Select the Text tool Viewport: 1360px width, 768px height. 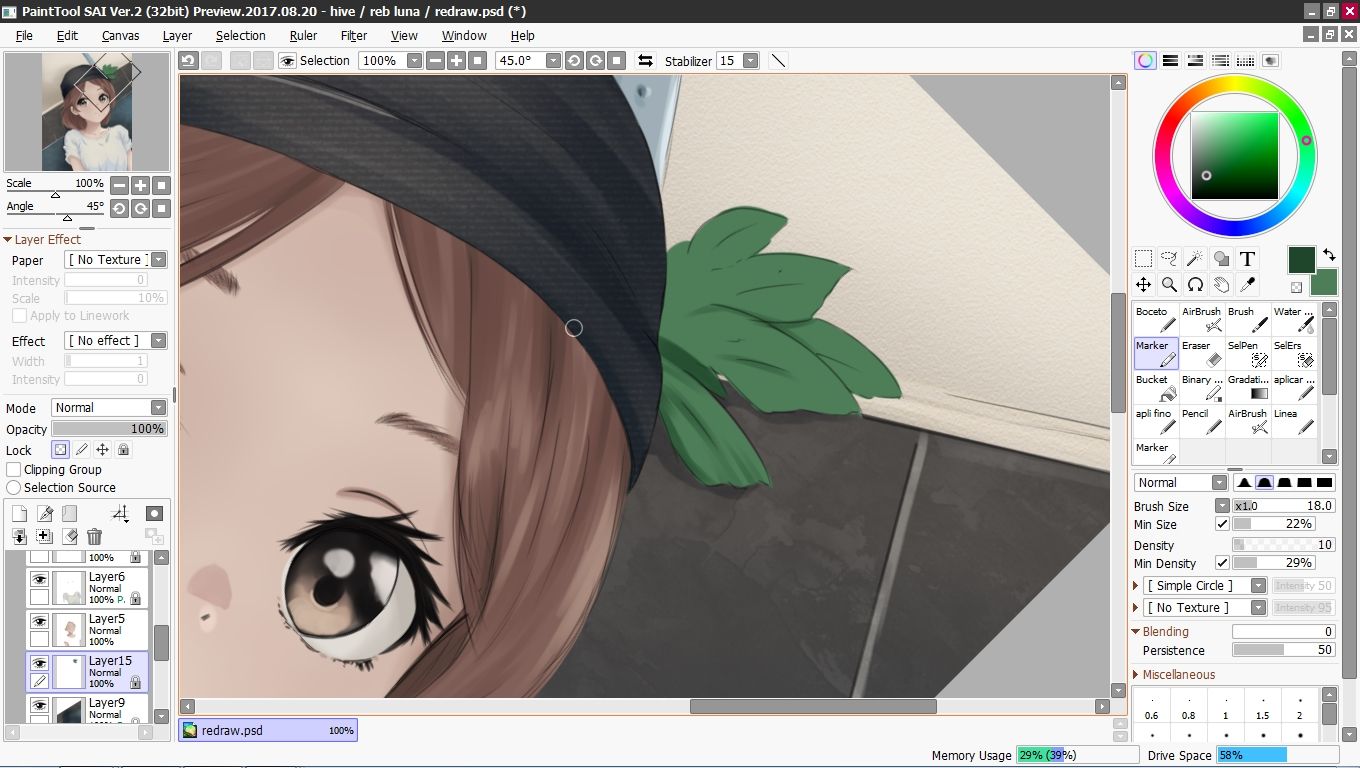coord(1247,258)
